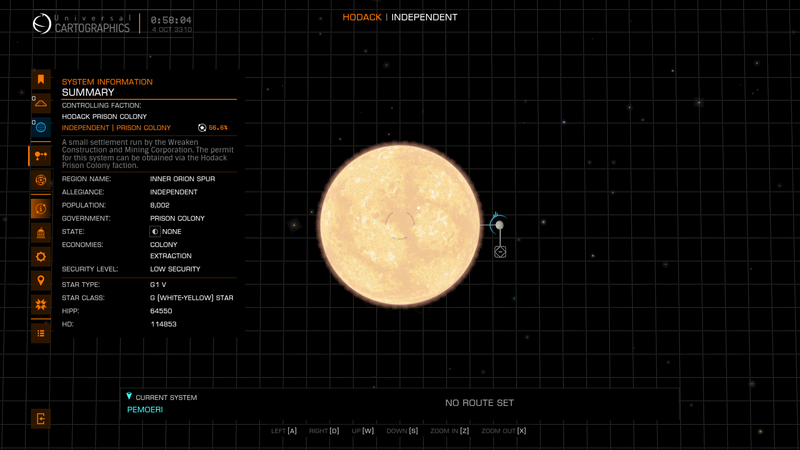Open the gear-shaped icon in sidebar

pyautogui.click(x=41, y=257)
